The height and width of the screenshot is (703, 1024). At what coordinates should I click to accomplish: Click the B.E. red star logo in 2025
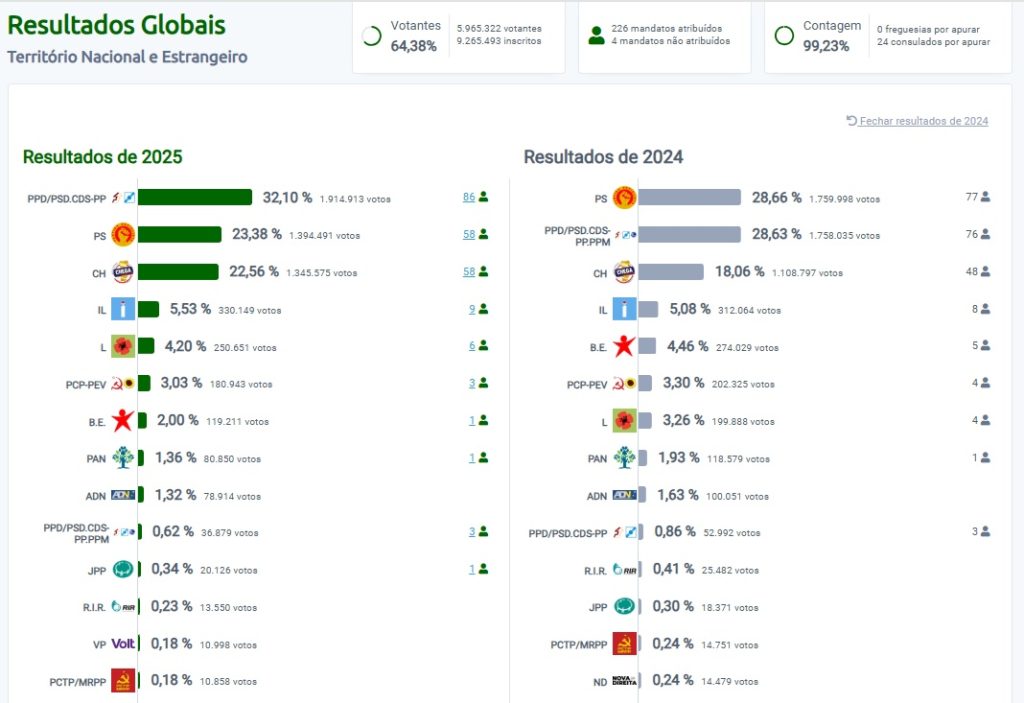pyautogui.click(x=123, y=421)
